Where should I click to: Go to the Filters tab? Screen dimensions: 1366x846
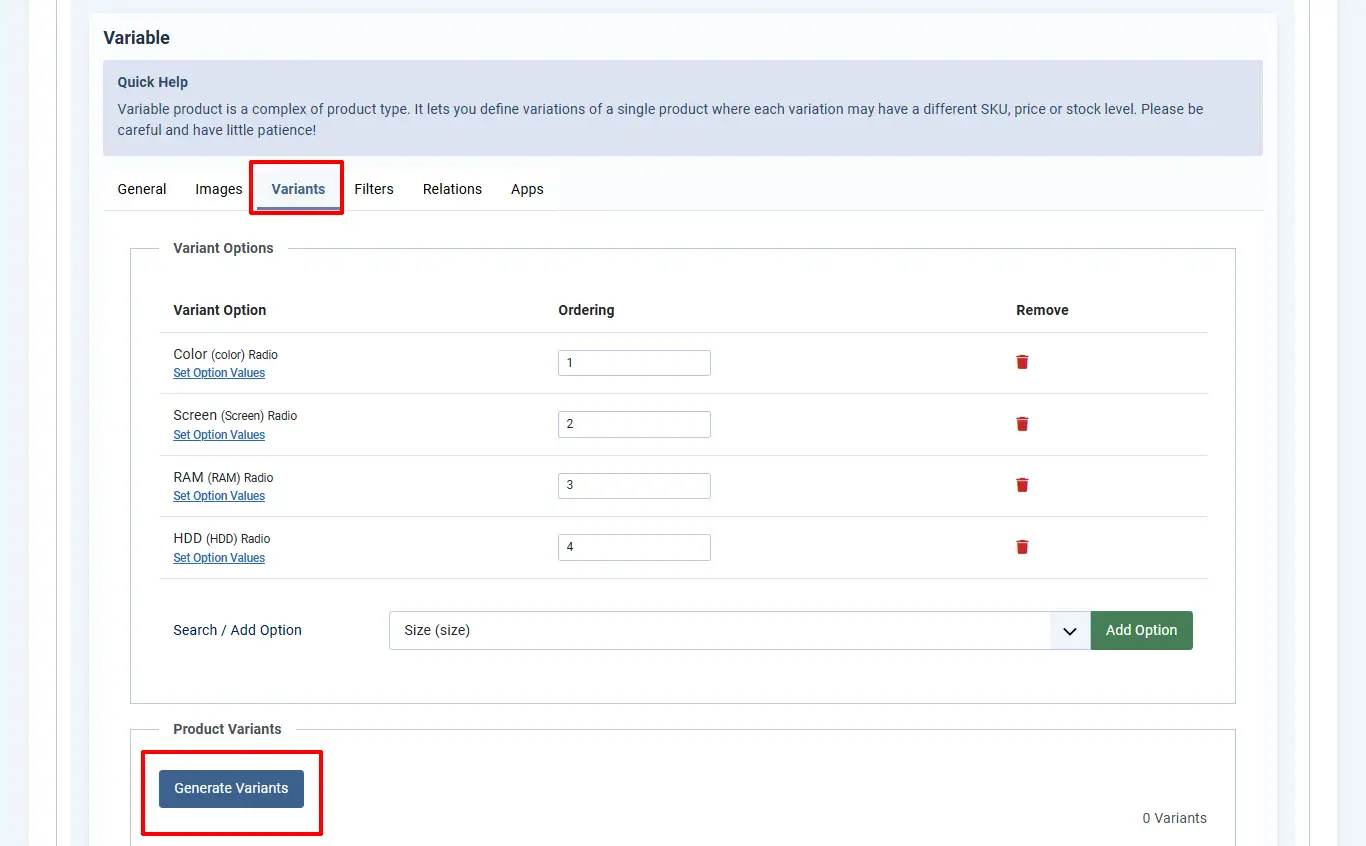click(x=374, y=189)
